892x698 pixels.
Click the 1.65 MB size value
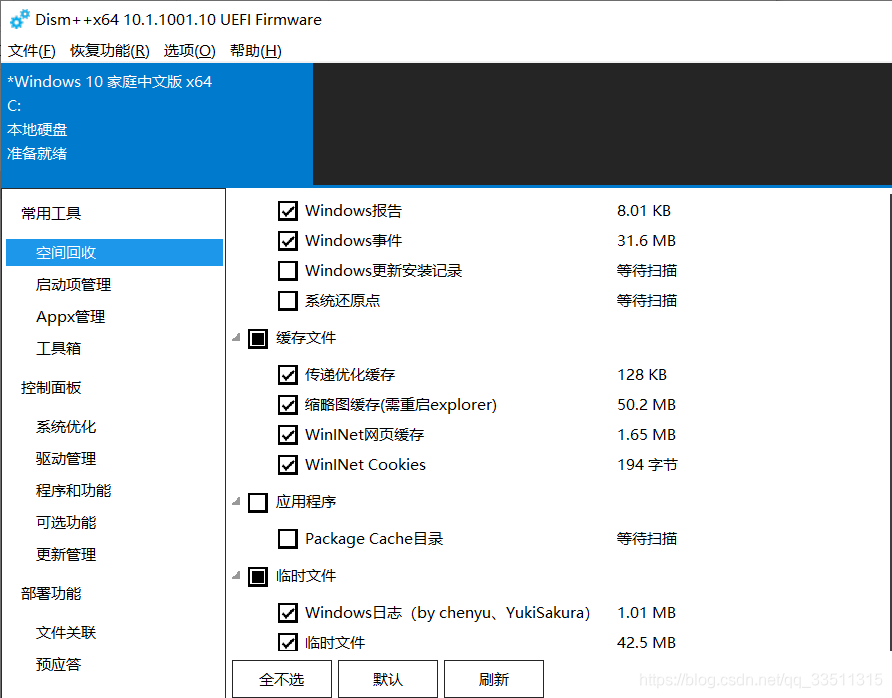click(x=646, y=435)
